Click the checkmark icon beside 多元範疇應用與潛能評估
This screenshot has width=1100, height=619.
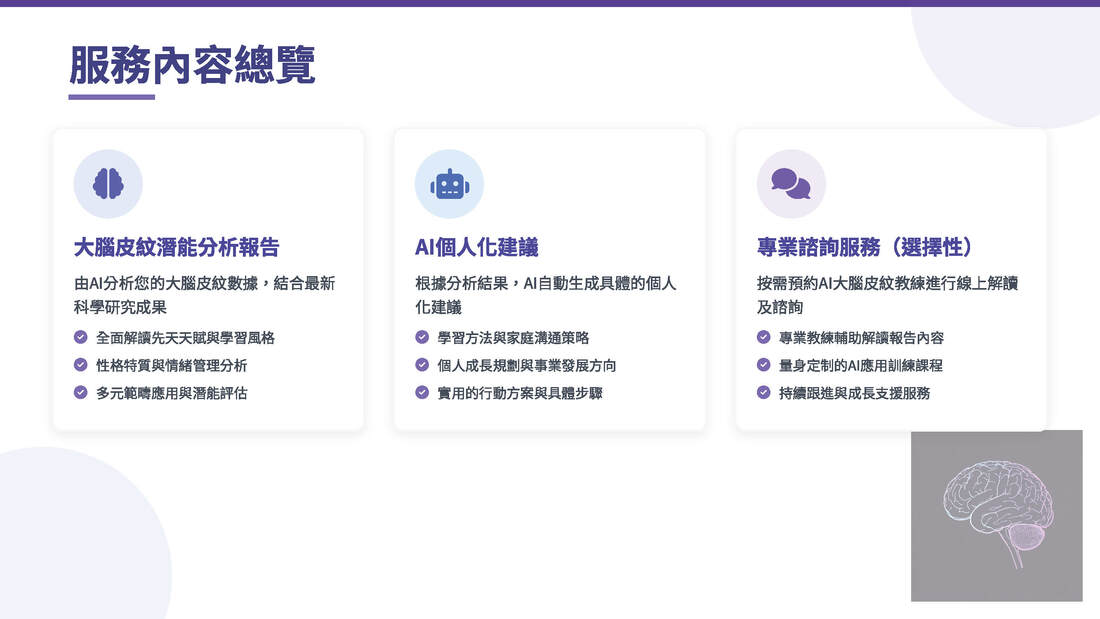(81, 392)
